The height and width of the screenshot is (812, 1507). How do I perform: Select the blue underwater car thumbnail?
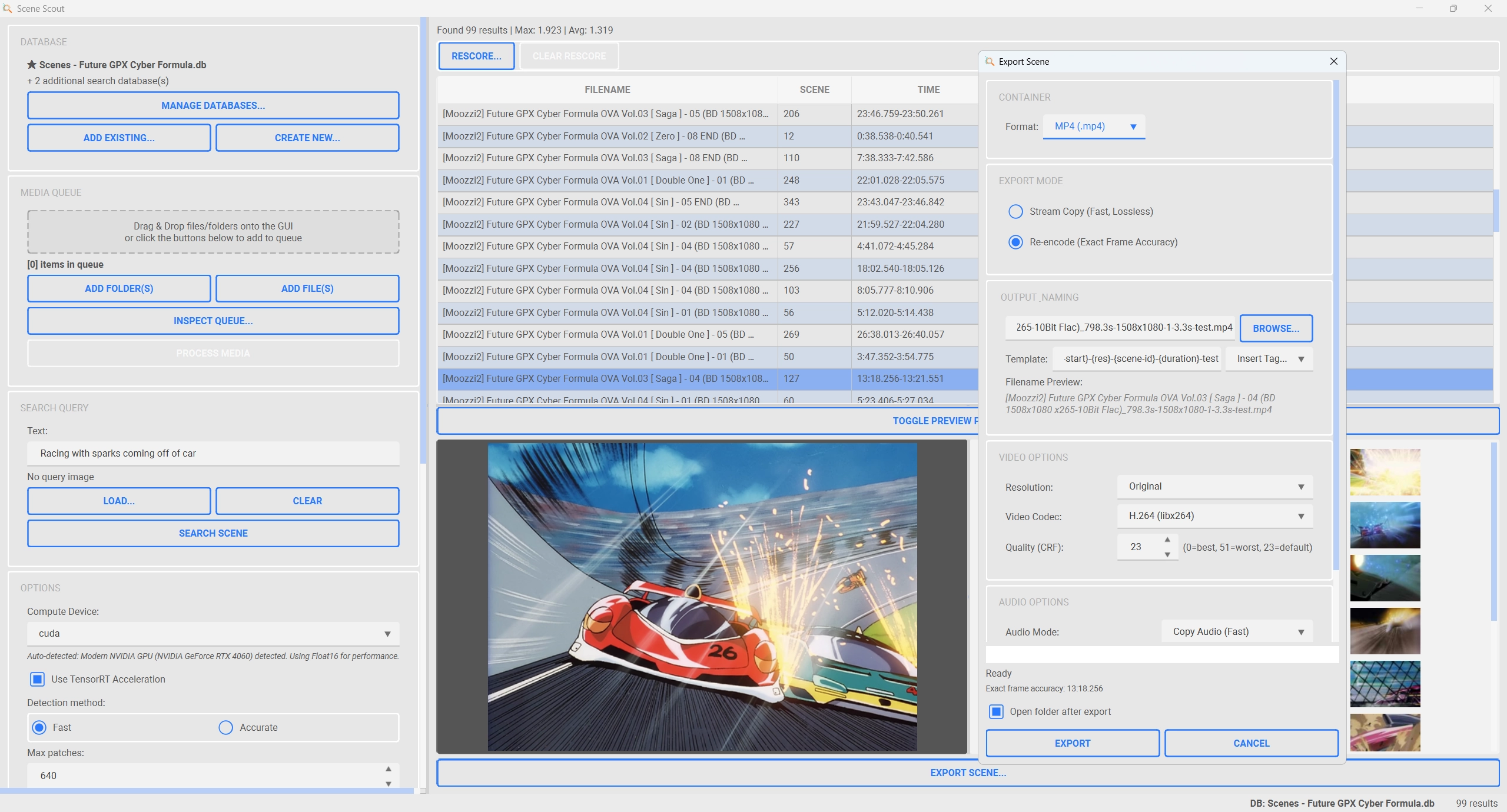click(x=1385, y=525)
